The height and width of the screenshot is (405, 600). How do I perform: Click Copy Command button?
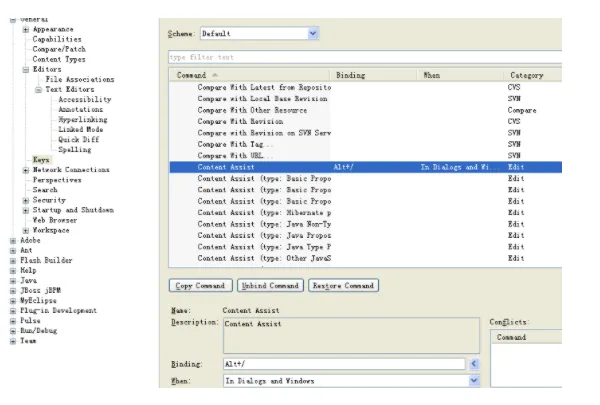click(200, 286)
